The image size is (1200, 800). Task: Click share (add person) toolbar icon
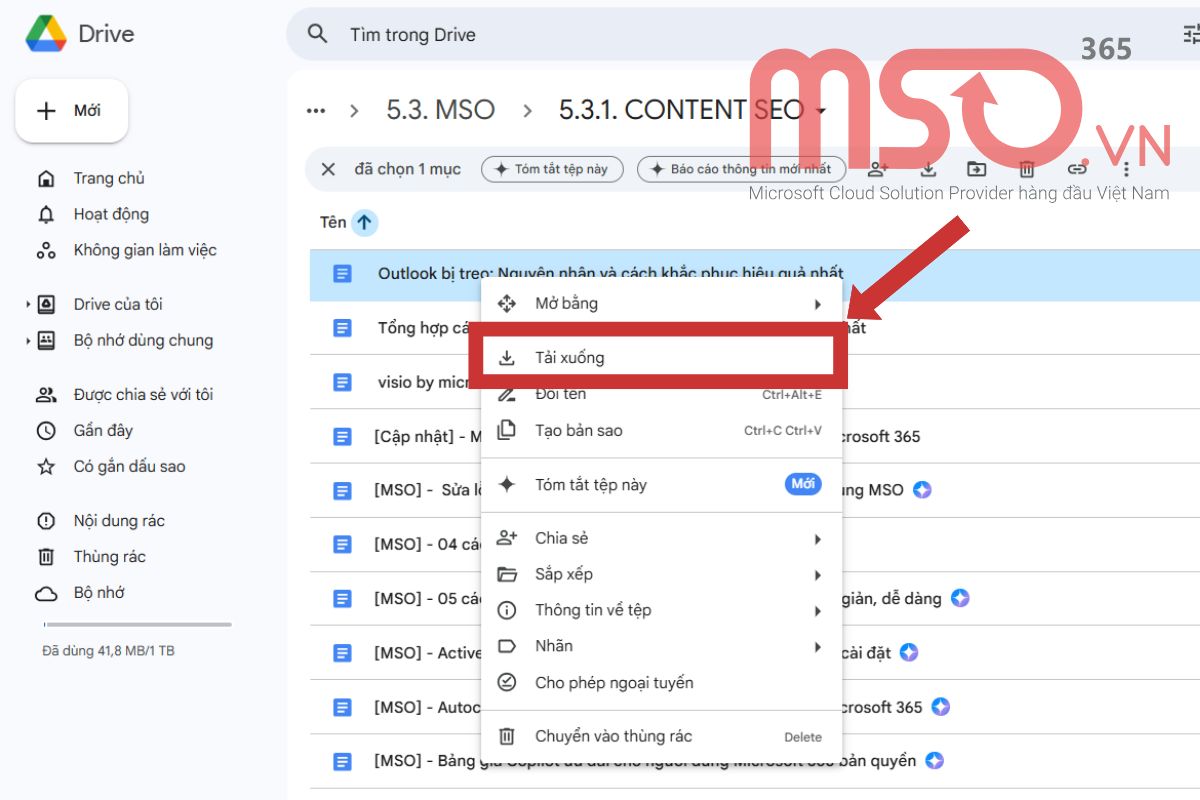click(x=878, y=169)
